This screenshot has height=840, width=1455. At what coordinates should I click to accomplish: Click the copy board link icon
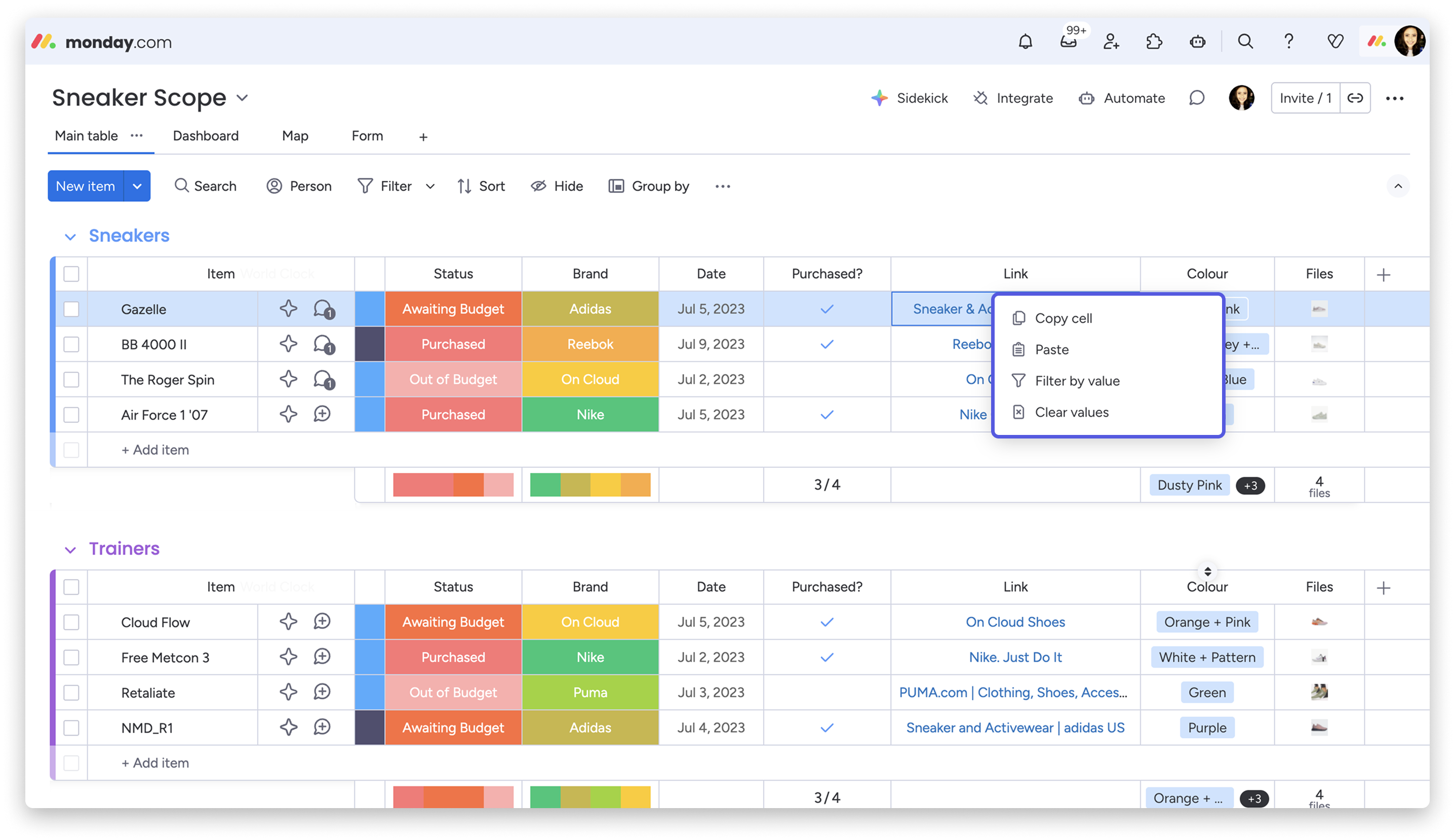pos(1355,98)
